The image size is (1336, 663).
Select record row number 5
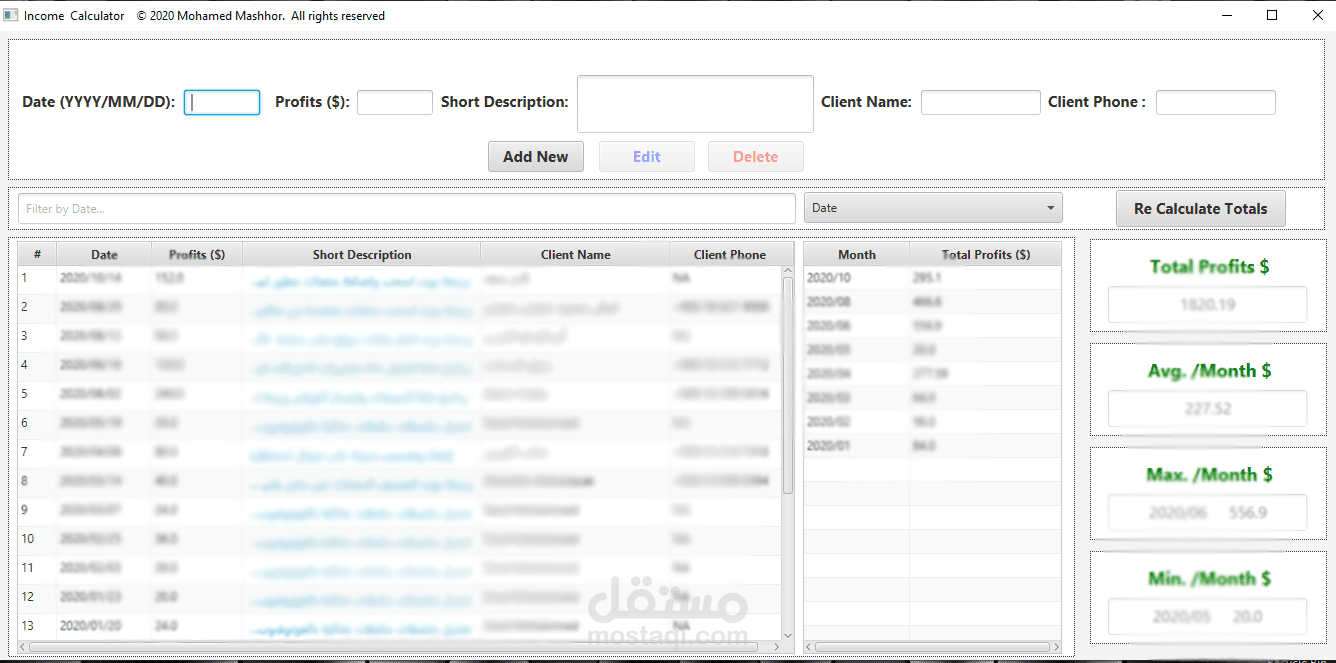point(399,394)
